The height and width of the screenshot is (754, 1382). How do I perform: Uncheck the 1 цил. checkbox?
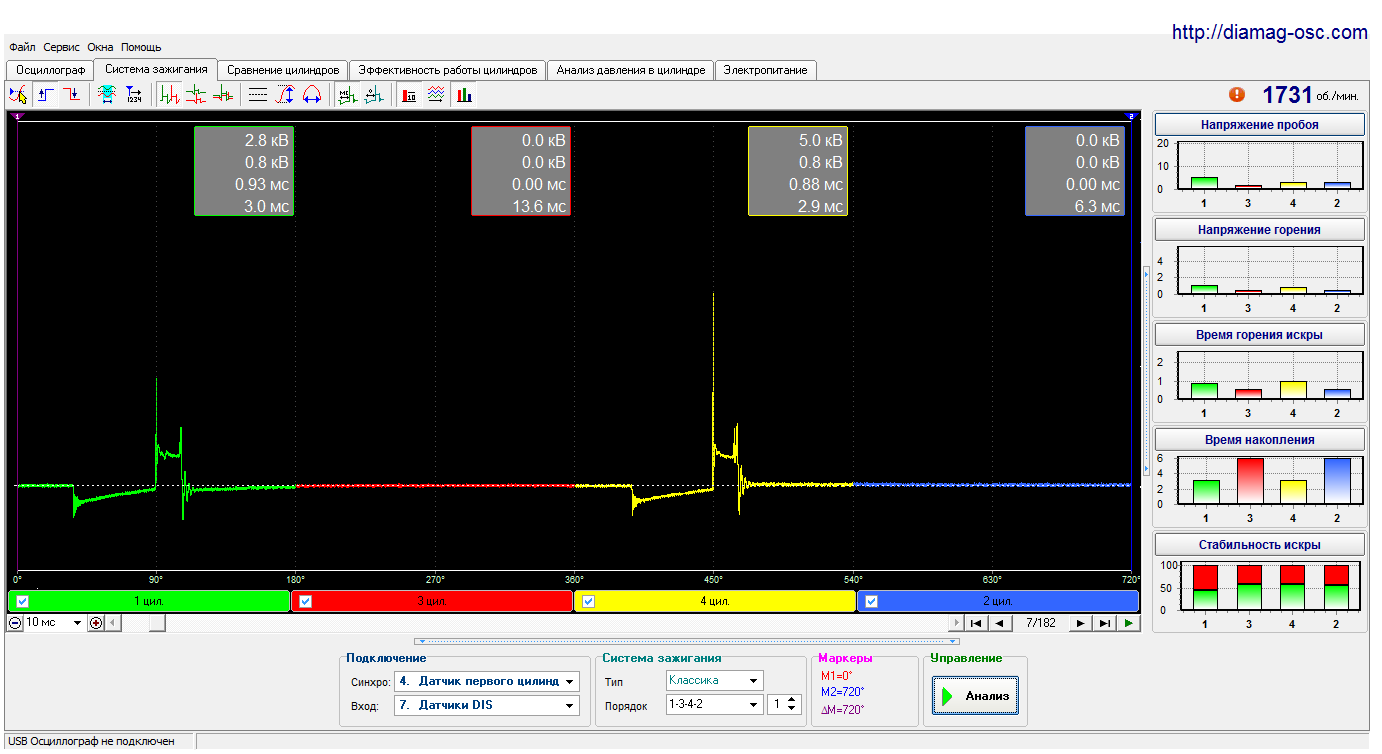click(24, 601)
